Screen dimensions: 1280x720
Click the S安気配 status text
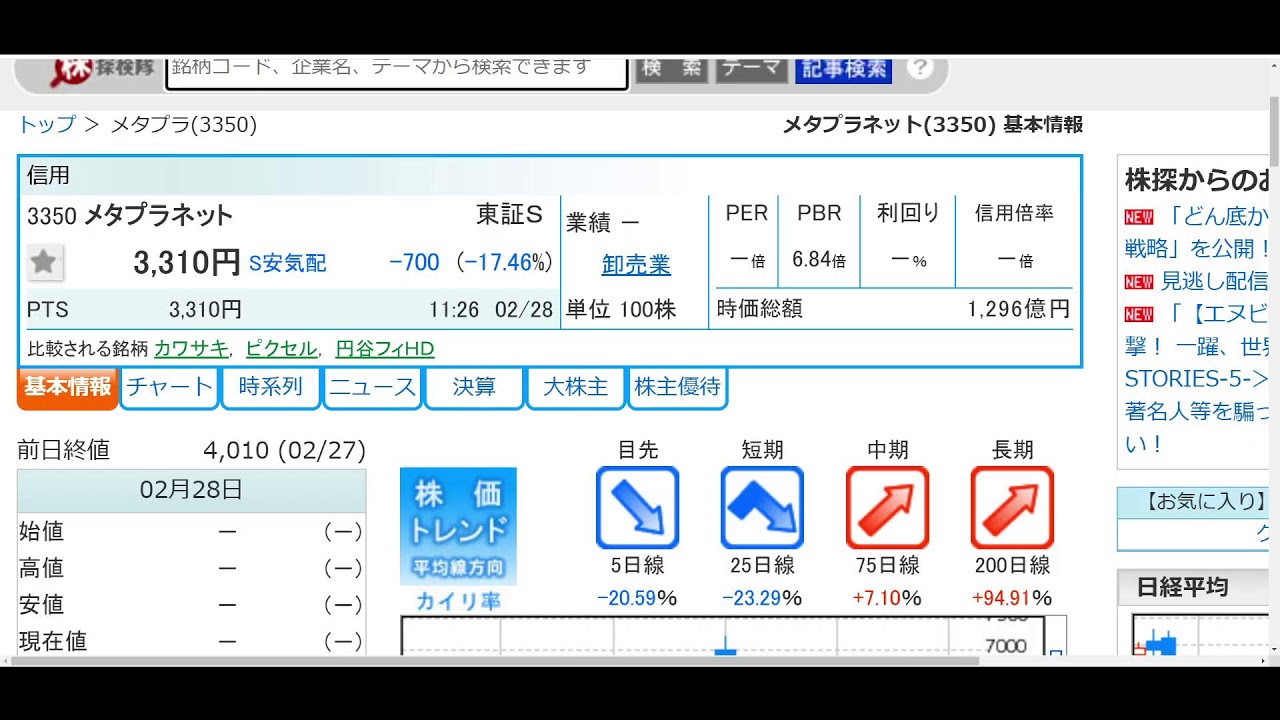[288, 263]
